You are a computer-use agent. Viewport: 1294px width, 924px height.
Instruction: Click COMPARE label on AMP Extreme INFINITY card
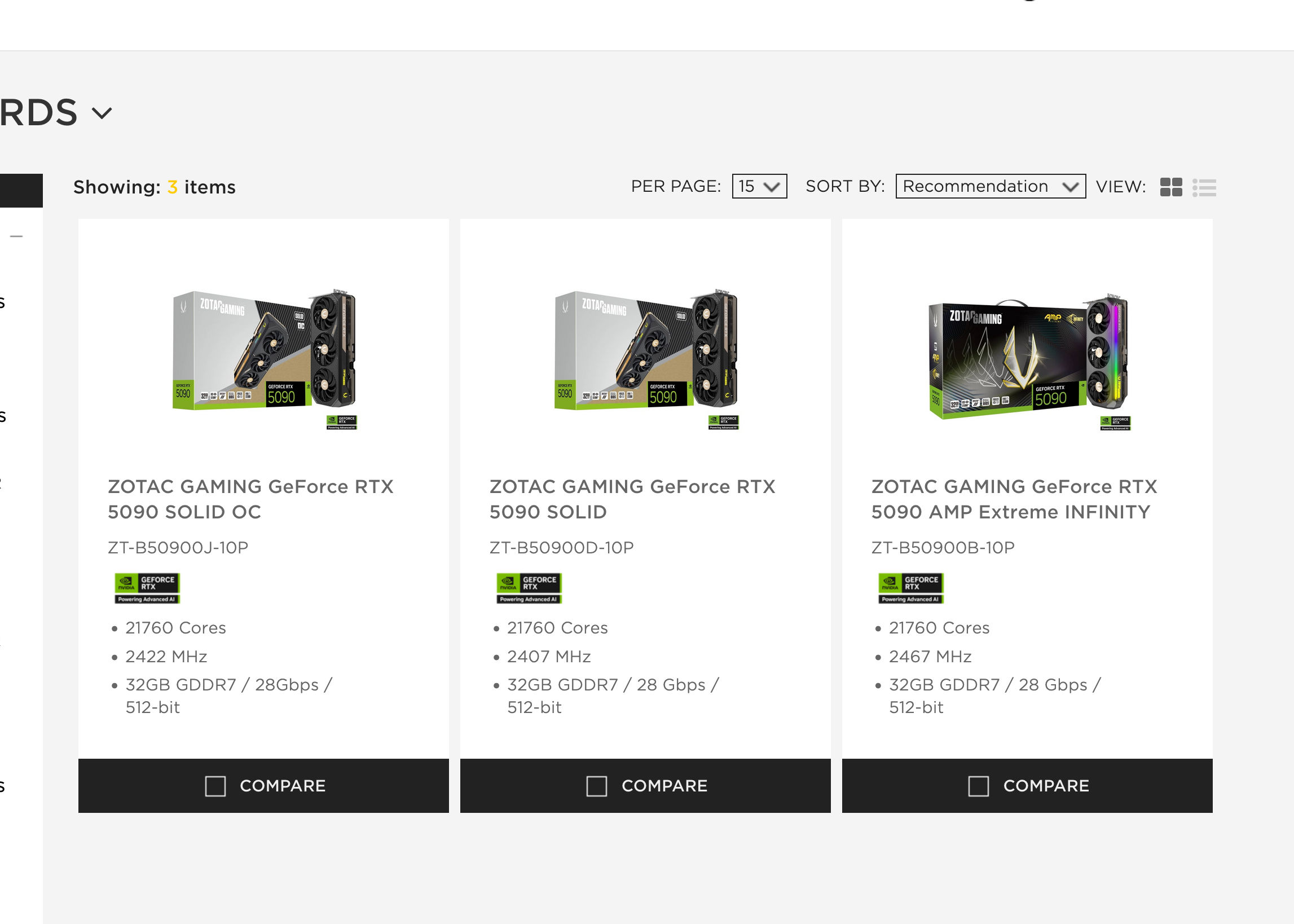[x=1046, y=786]
